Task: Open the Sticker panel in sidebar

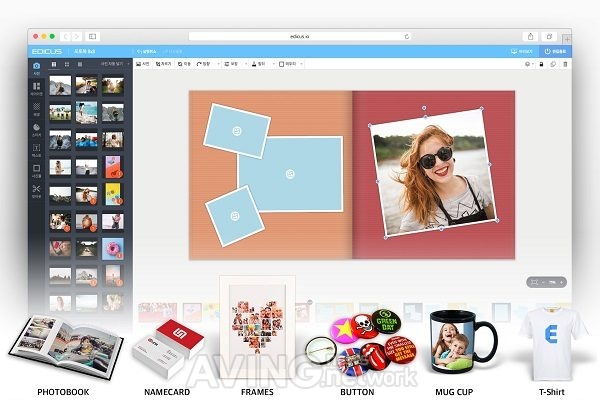Action: (x=36, y=130)
